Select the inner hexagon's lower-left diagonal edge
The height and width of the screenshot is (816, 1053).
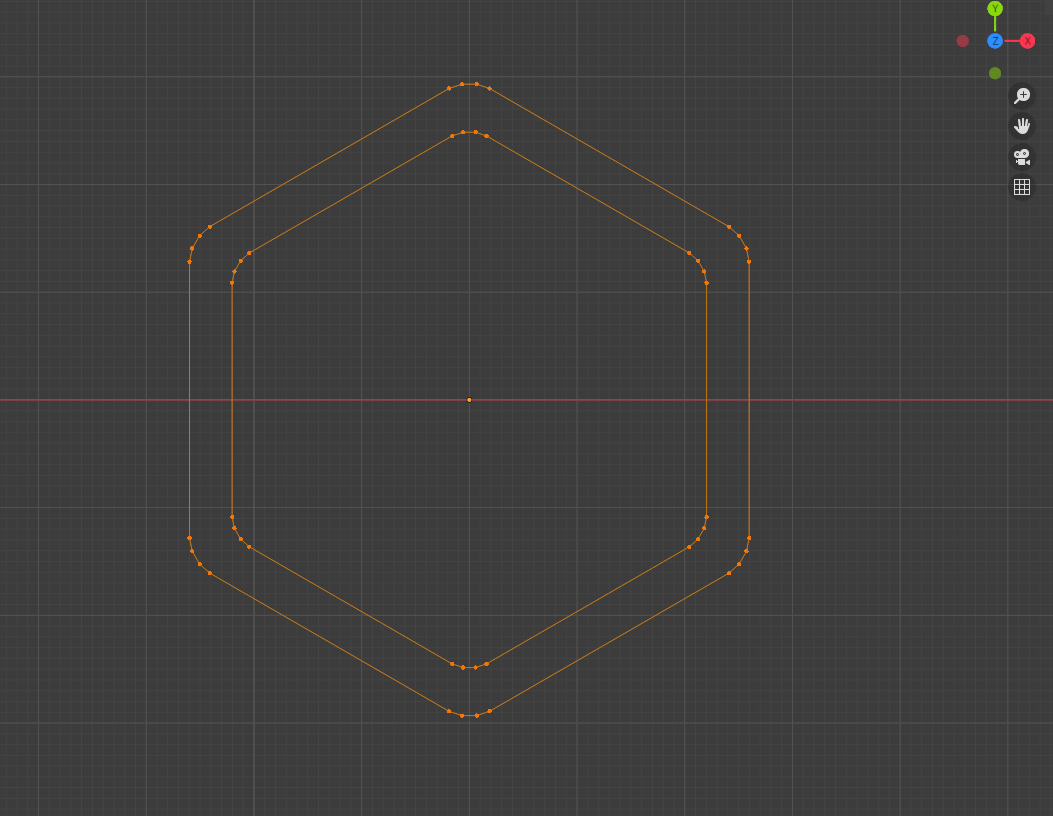(351, 606)
